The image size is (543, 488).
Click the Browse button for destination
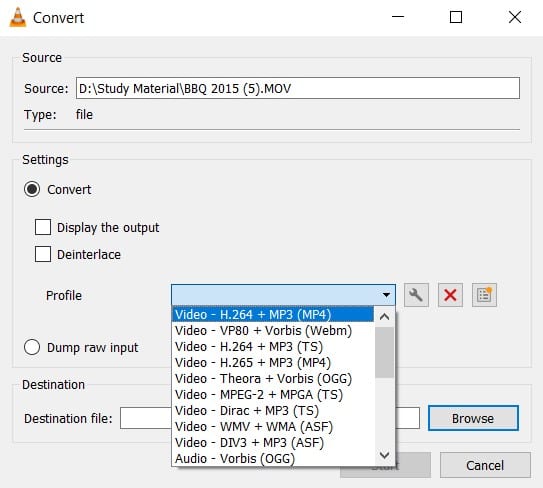[x=473, y=418]
